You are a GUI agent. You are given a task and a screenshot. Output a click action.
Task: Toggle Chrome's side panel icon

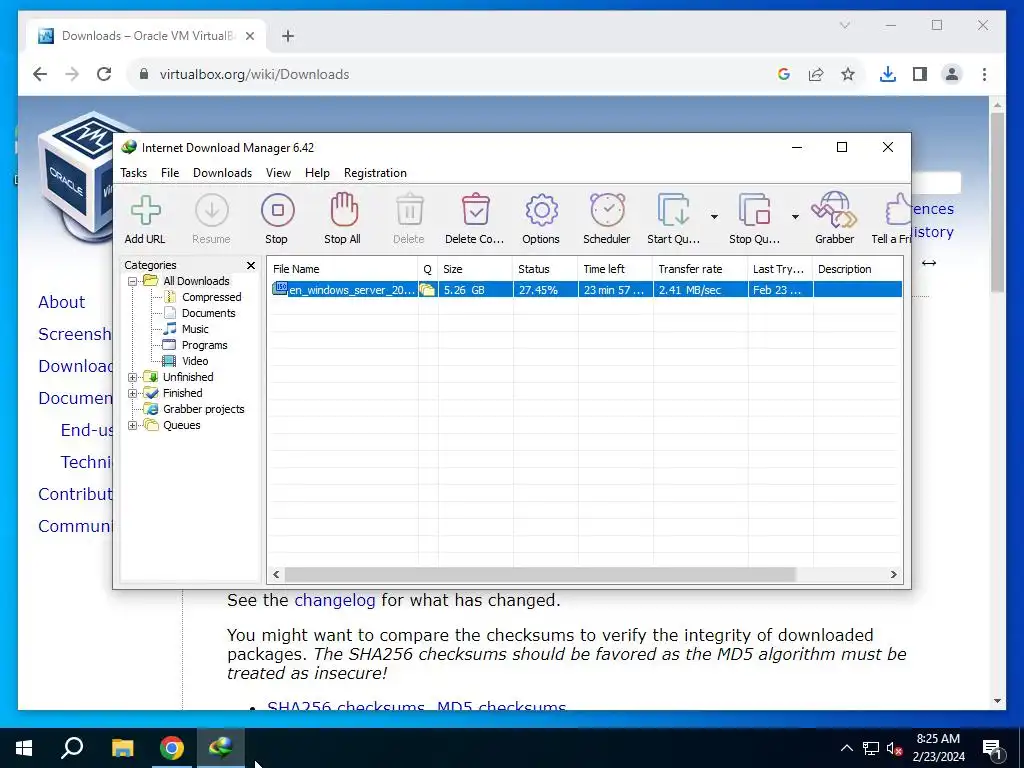(920, 74)
